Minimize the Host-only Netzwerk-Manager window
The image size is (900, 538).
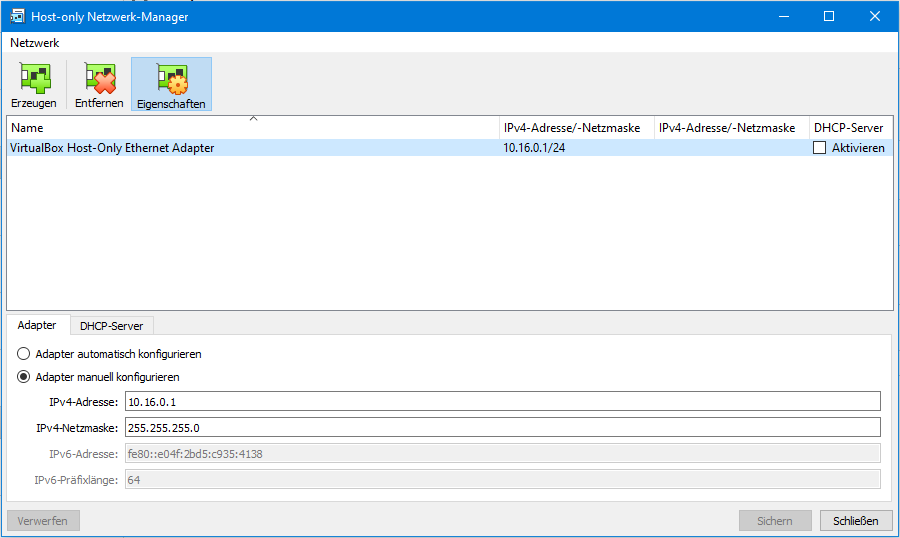click(783, 16)
